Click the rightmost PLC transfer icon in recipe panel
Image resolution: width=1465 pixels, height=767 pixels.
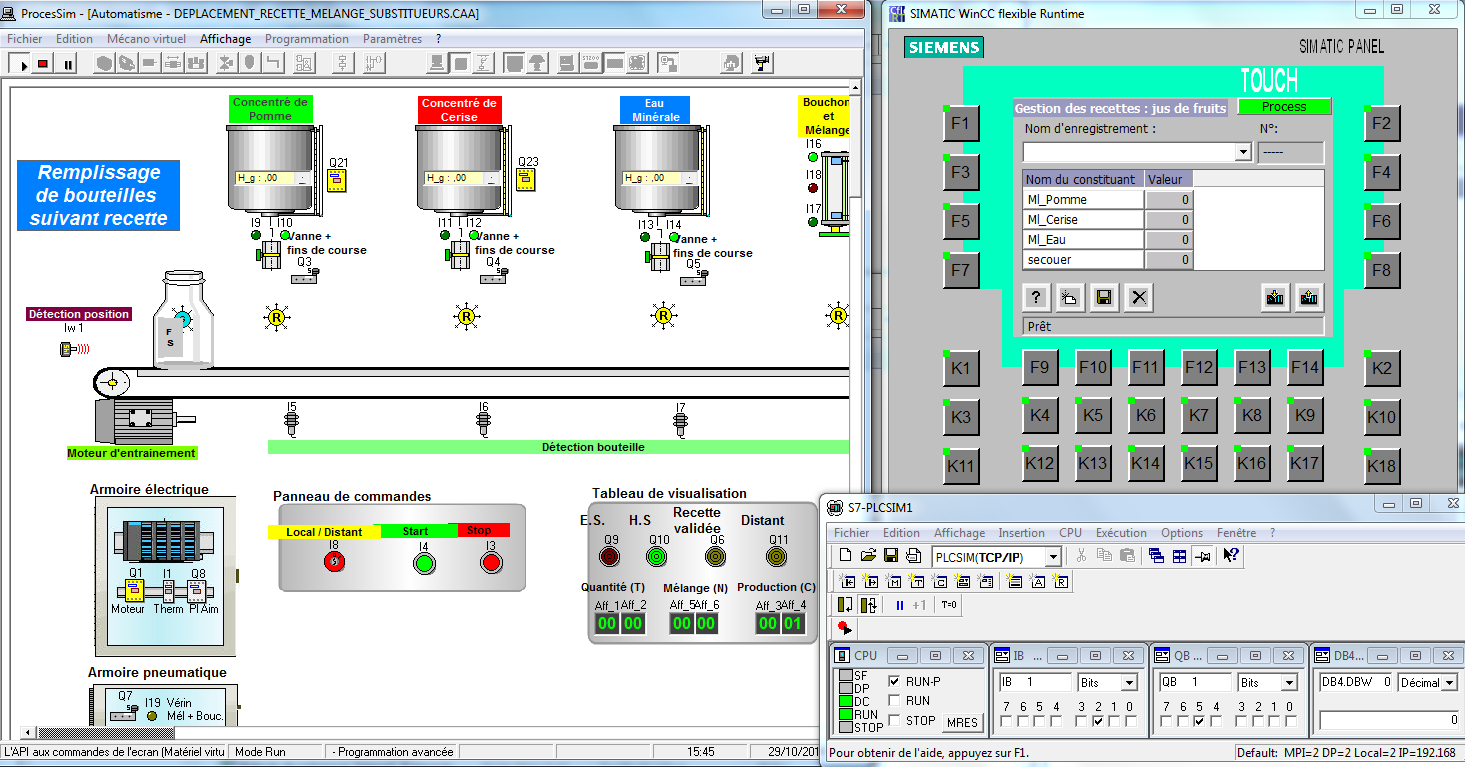coord(1309,297)
